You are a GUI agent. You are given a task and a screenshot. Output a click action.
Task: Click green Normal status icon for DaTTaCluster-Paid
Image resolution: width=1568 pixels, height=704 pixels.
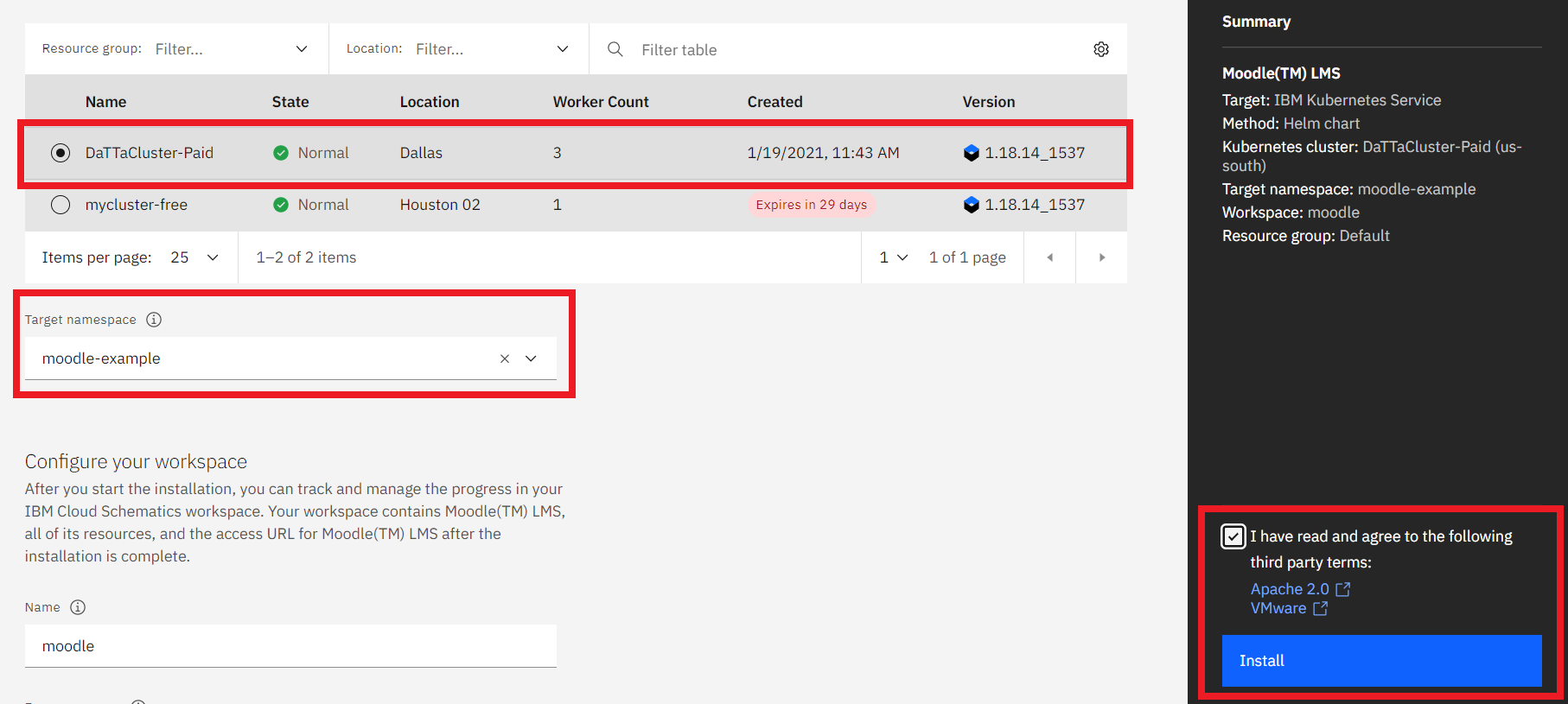281,153
